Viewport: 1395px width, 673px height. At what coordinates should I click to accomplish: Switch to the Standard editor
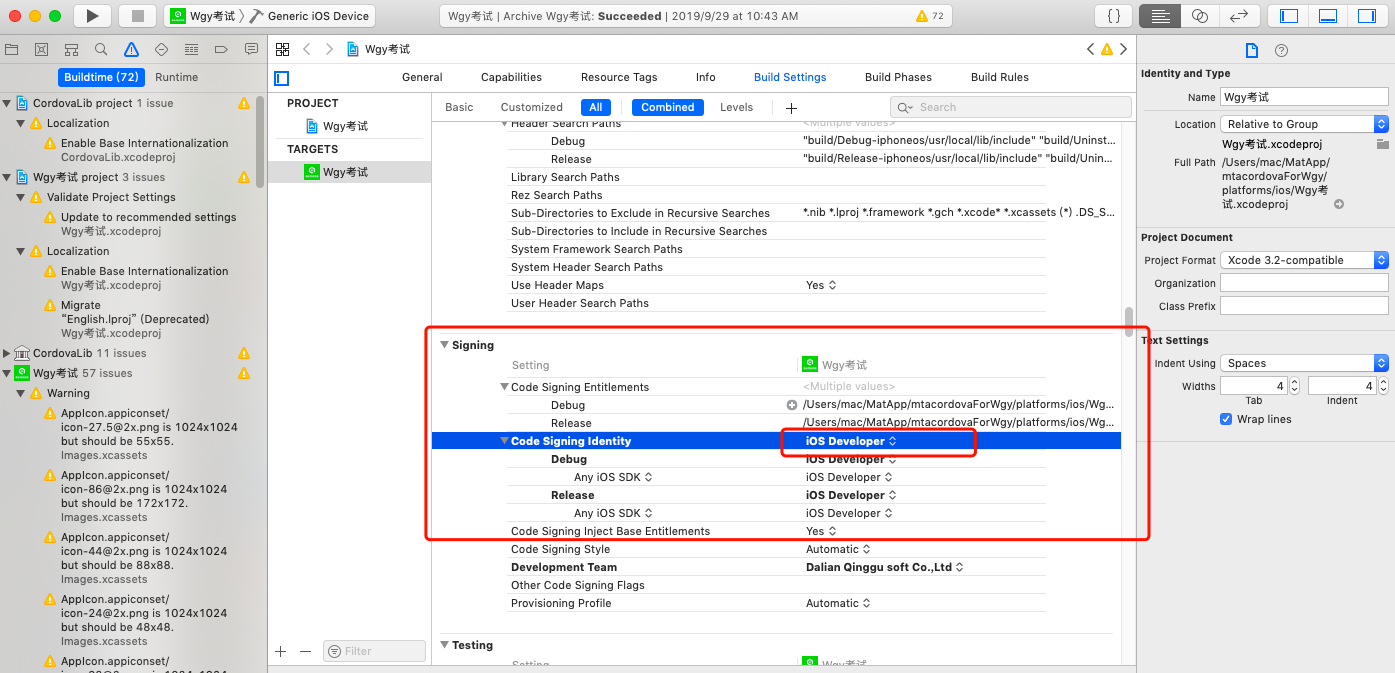1160,16
